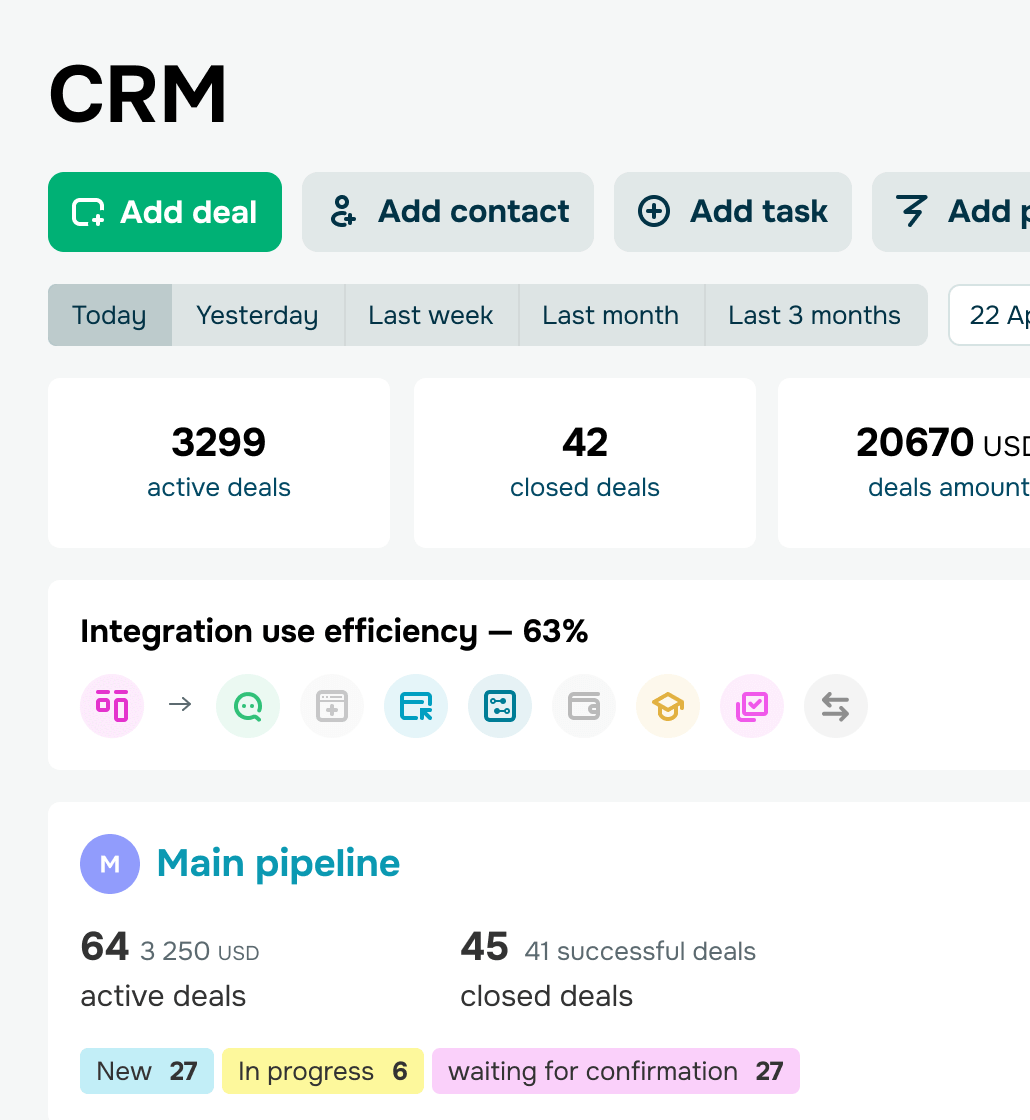
Task: Choose the Last month filter
Action: [611, 315]
